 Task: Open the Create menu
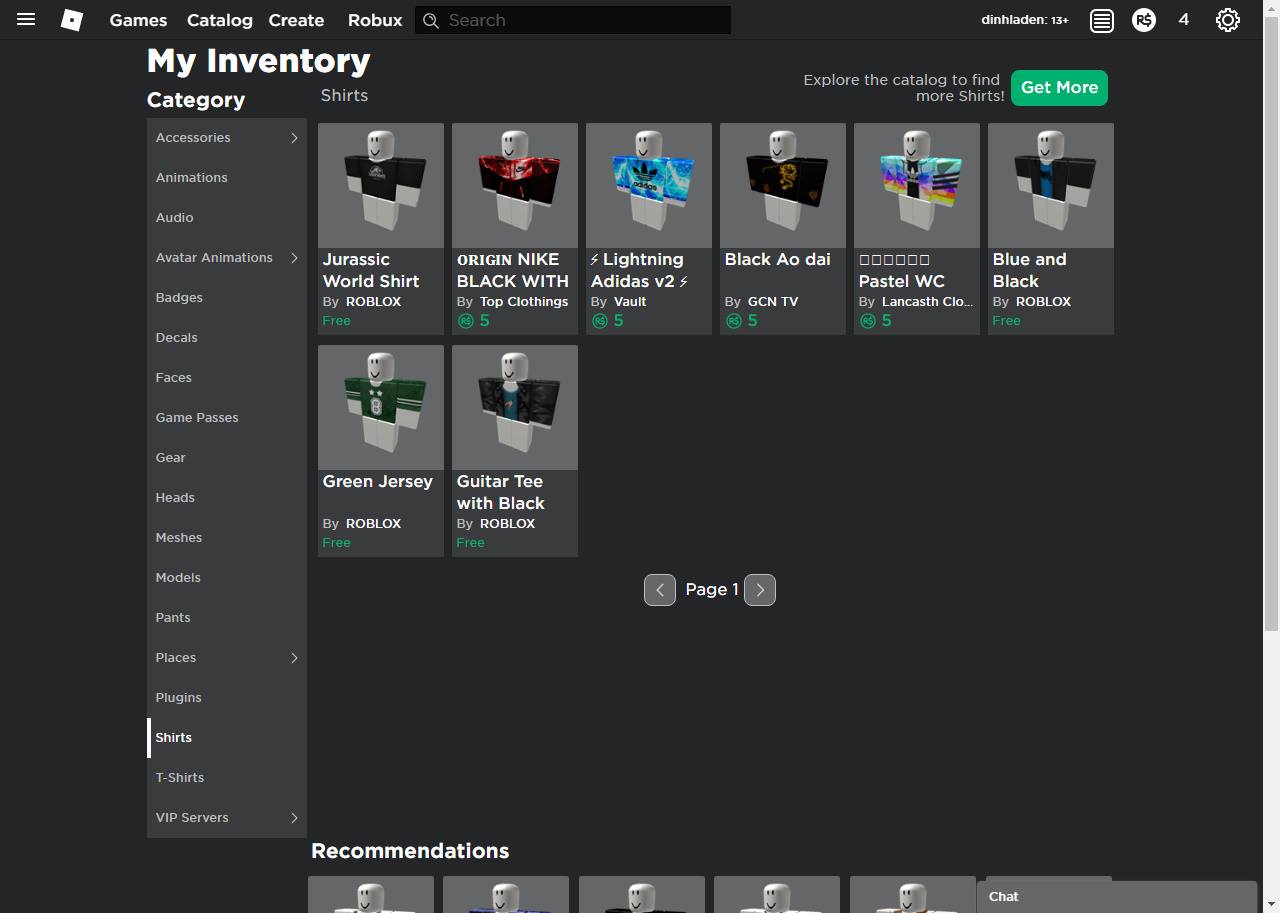click(x=296, y=20)
